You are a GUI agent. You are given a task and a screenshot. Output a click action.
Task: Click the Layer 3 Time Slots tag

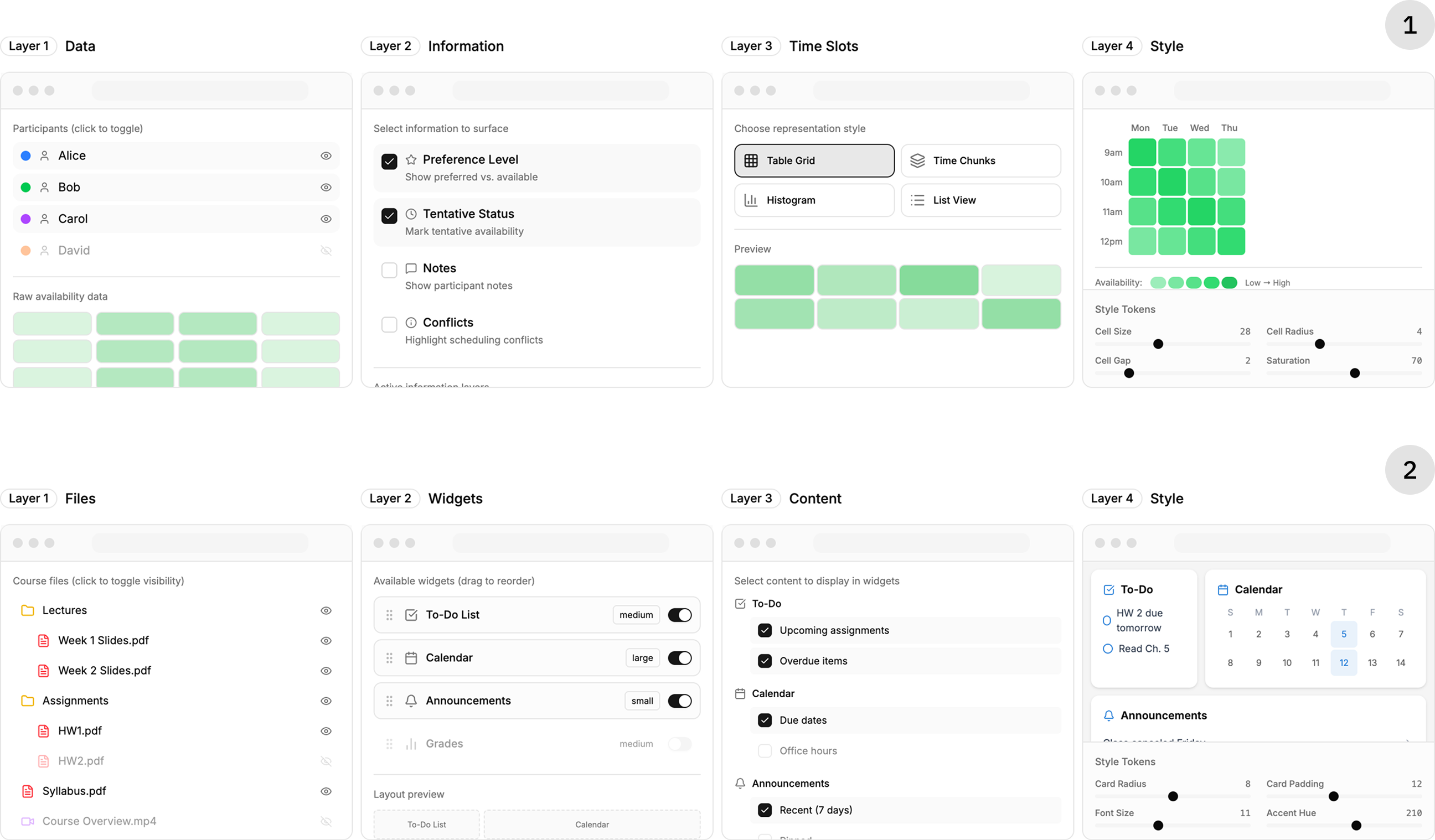(751, 46)
